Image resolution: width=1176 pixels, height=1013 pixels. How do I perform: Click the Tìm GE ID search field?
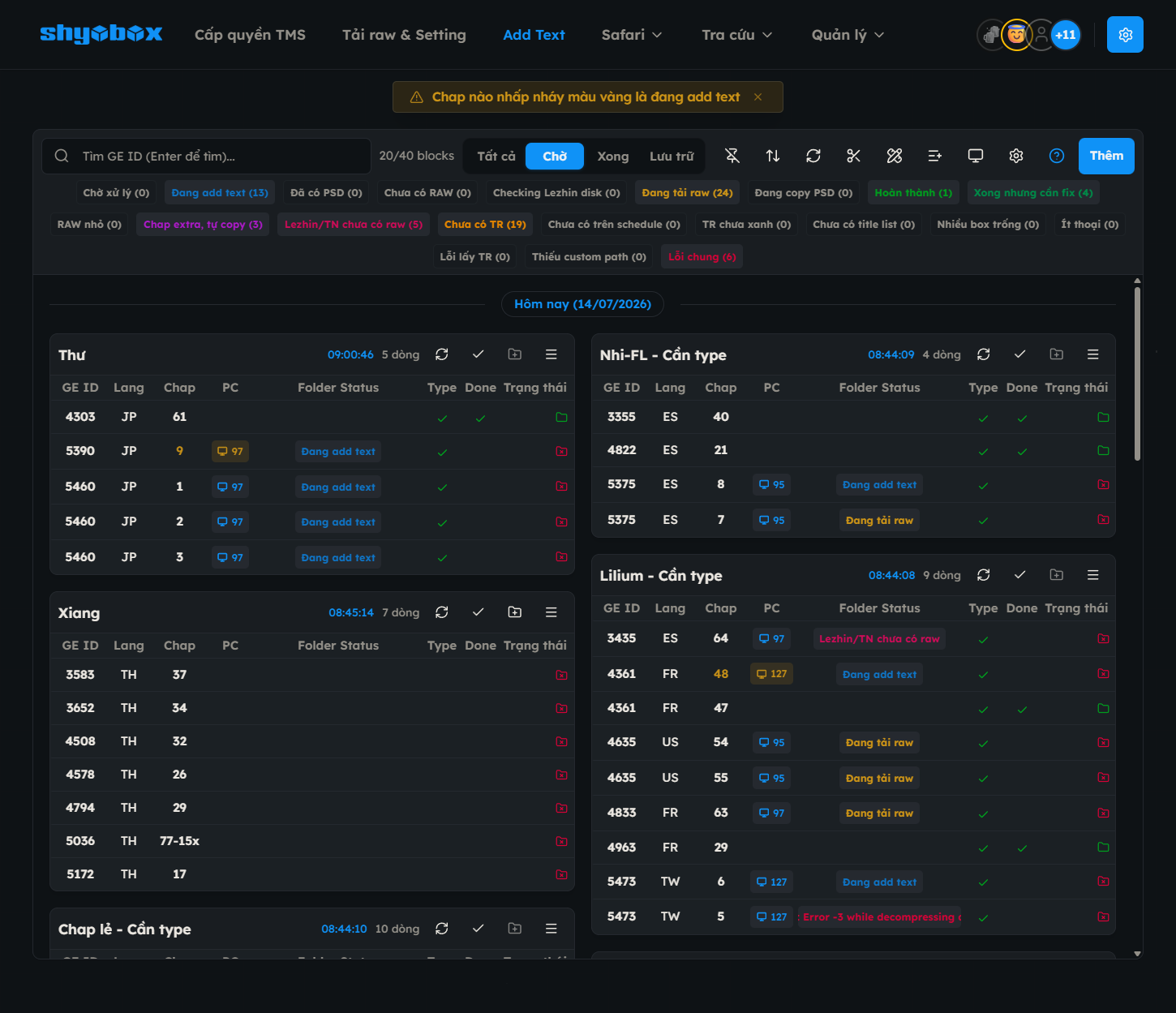206,156
